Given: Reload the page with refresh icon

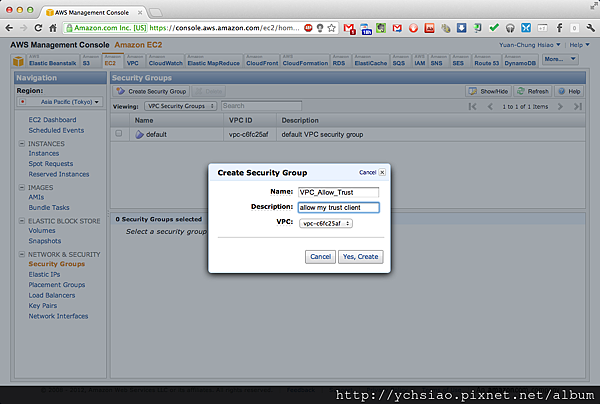Looking at the screenshot, I should (38, 28).
